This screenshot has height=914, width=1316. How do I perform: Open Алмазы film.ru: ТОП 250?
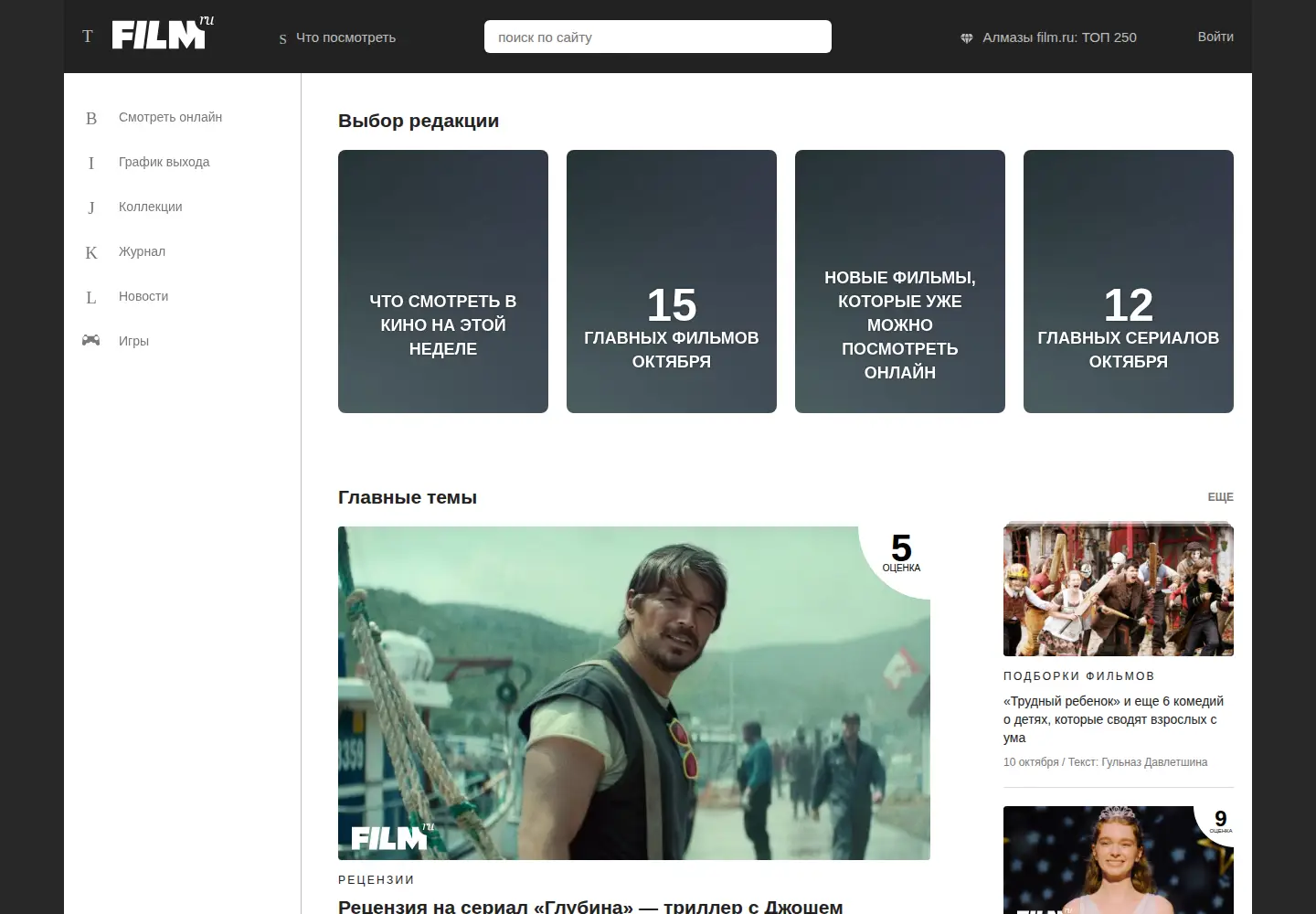1059,37
